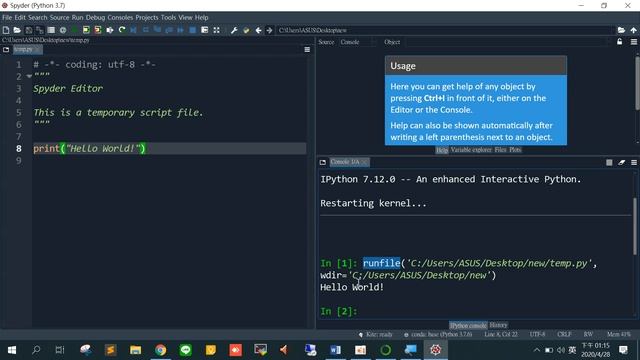Open Word from the taskbar
Image resolution: width=640 pixels, height=360 pixels.
336,350
